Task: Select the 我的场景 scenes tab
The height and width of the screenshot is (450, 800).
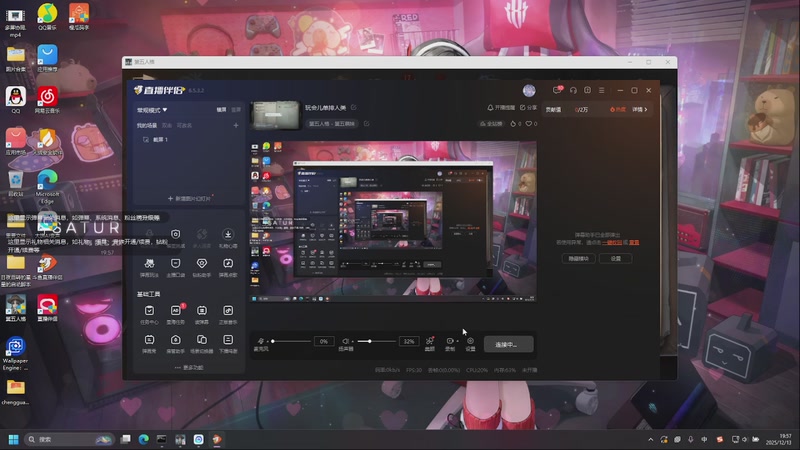Action: (x=146, y=126)
